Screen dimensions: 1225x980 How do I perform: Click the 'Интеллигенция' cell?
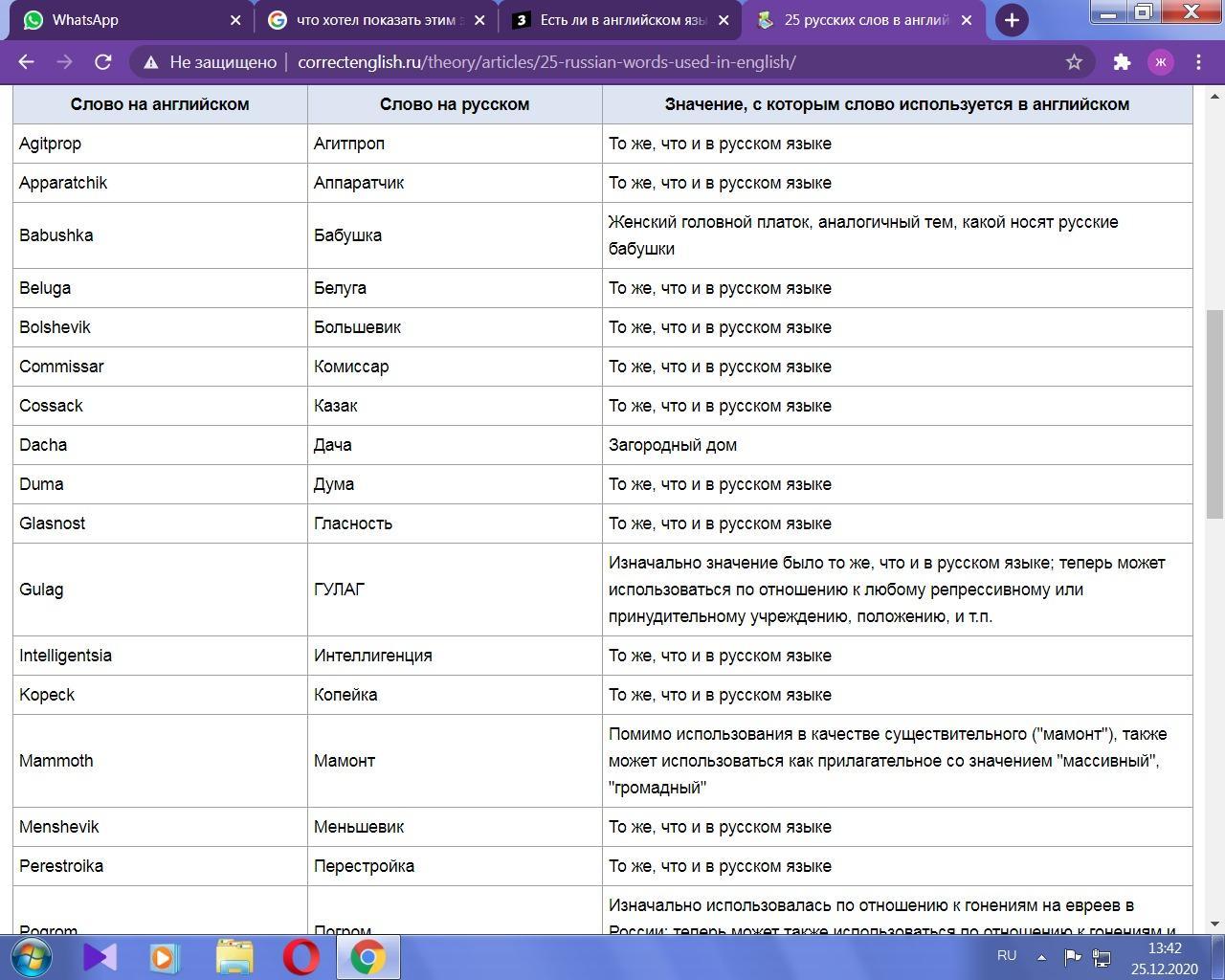(455, 656)
